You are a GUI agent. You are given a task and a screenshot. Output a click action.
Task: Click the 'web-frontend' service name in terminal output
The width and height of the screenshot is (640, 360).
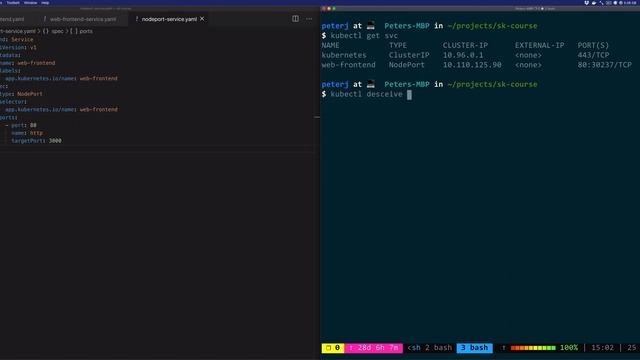(348, 65)
